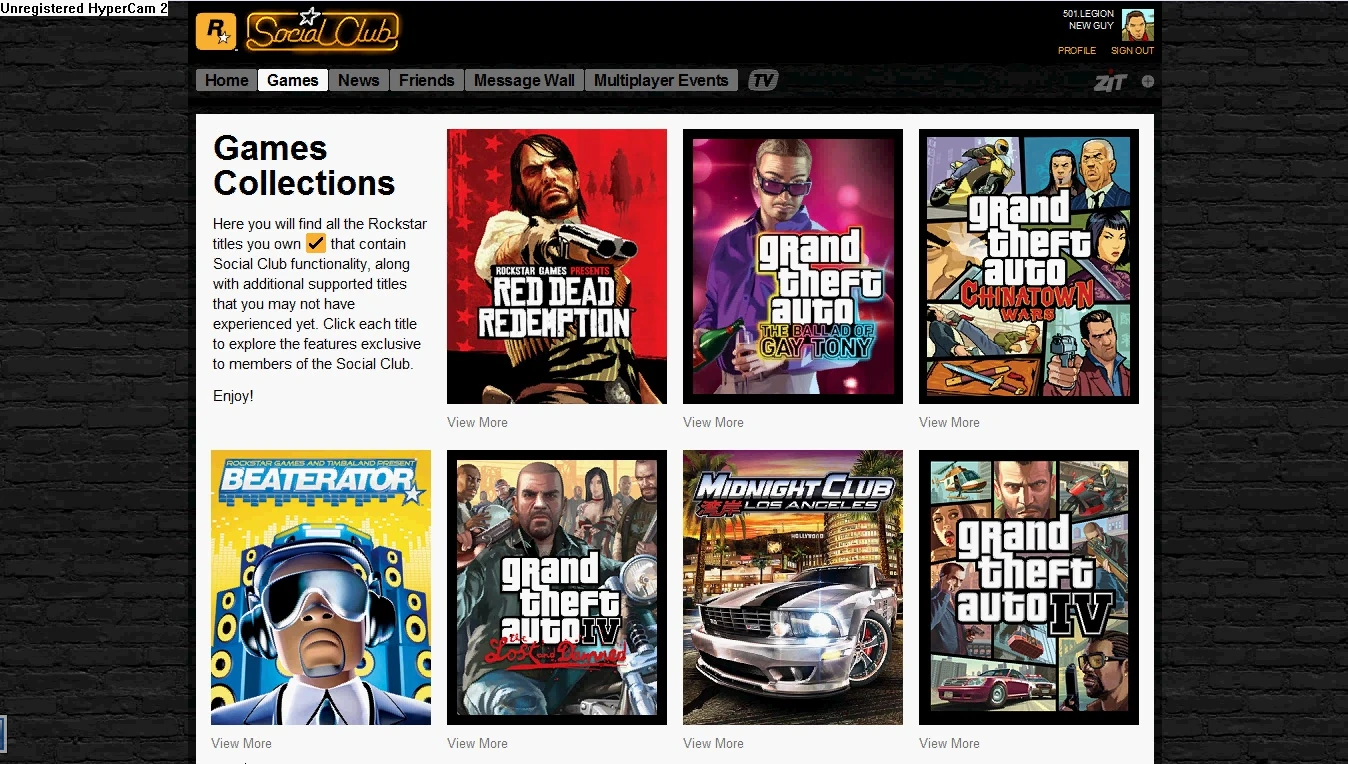Image resolution: width=1348 pixels, height=764 pixels.
Task: Open the Multiplayer Events tab
Action: click(661, 80)
